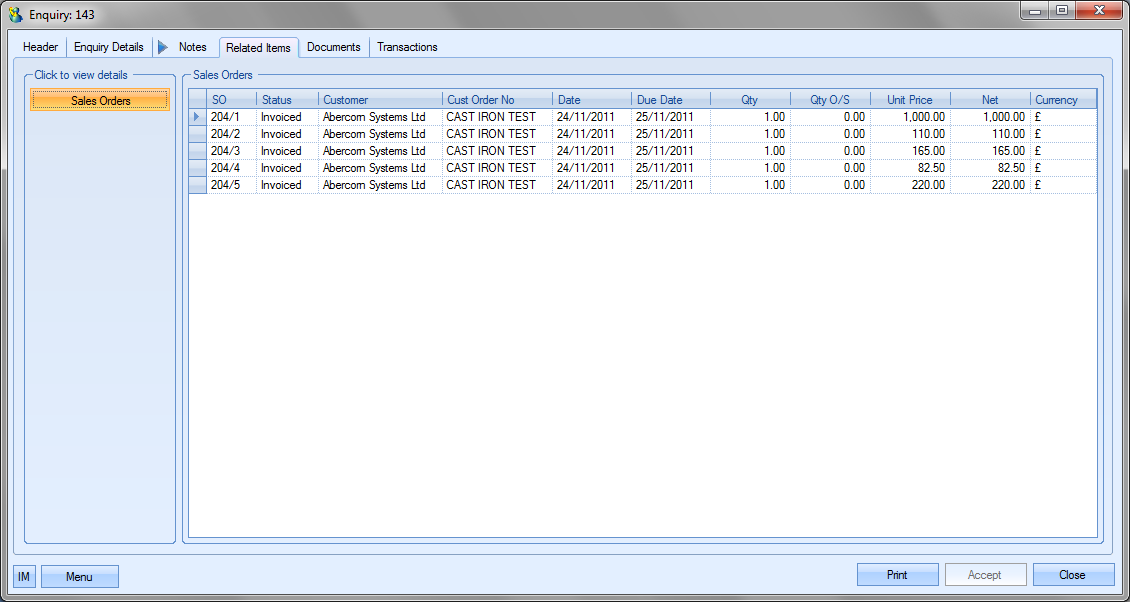
Task: Click the Print button
Action: click(x=897, y=575)
